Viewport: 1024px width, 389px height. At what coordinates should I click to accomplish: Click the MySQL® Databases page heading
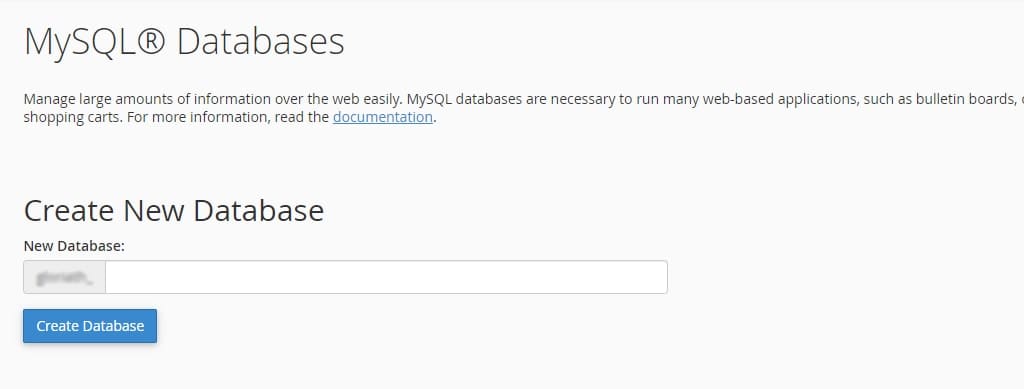tap(184, 42)
